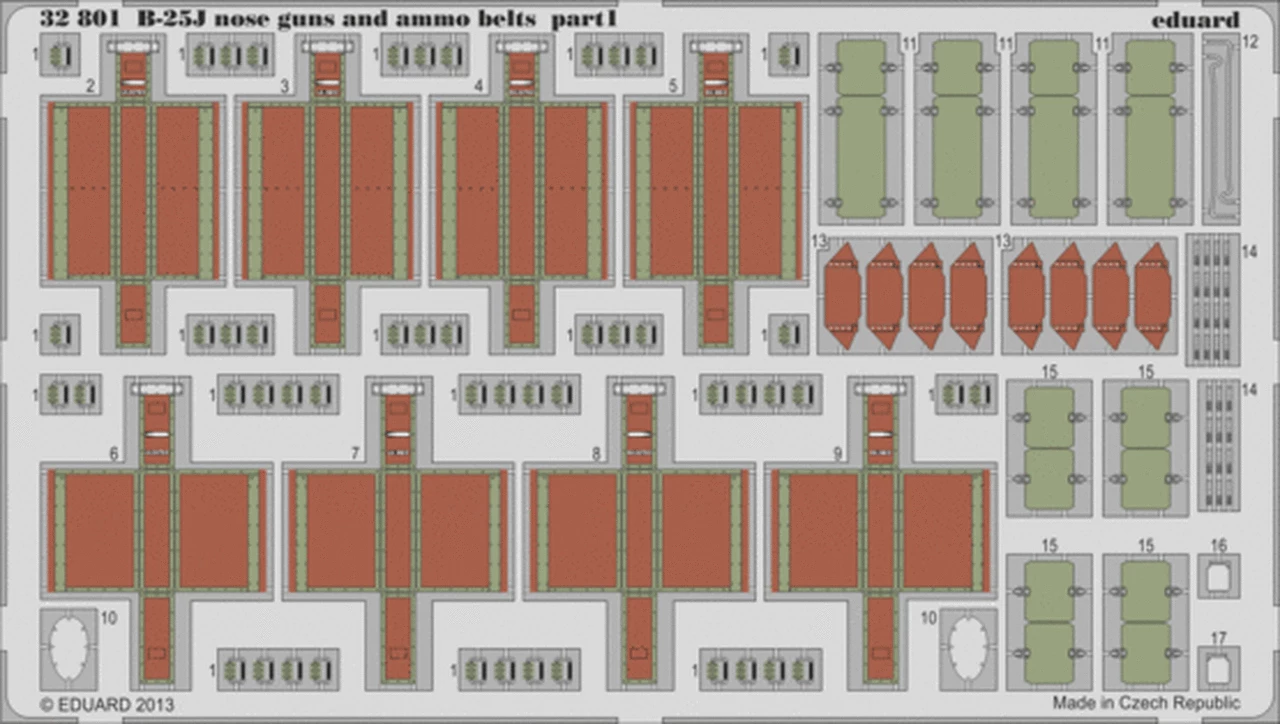The width and height of the screenshot is (1280, 724).
Task: Click the leftmost green panel numbered 11
Action: click(x=861, y=129)
